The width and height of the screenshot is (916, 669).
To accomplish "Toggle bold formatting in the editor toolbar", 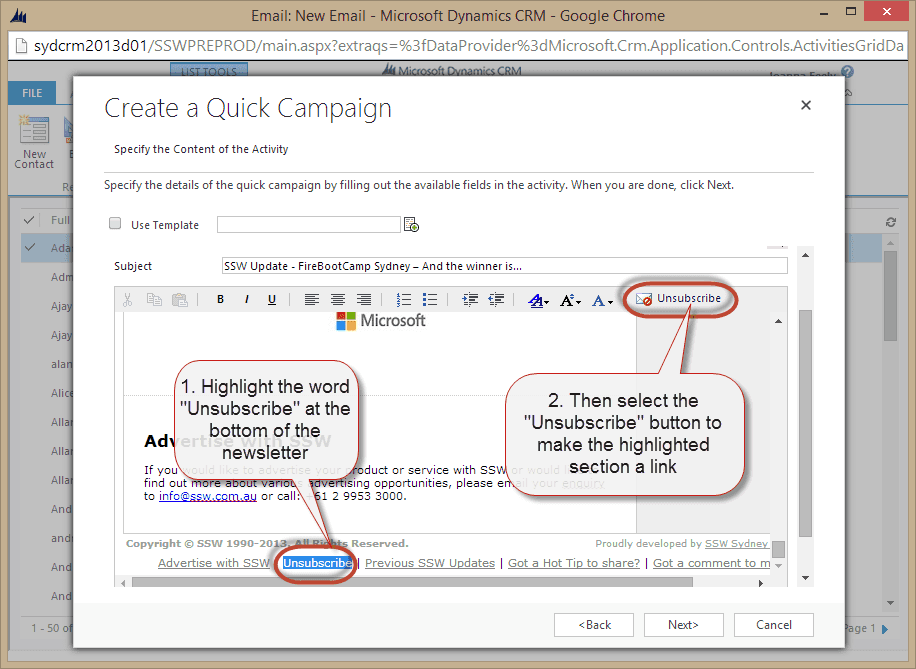I will click(220, 299).
